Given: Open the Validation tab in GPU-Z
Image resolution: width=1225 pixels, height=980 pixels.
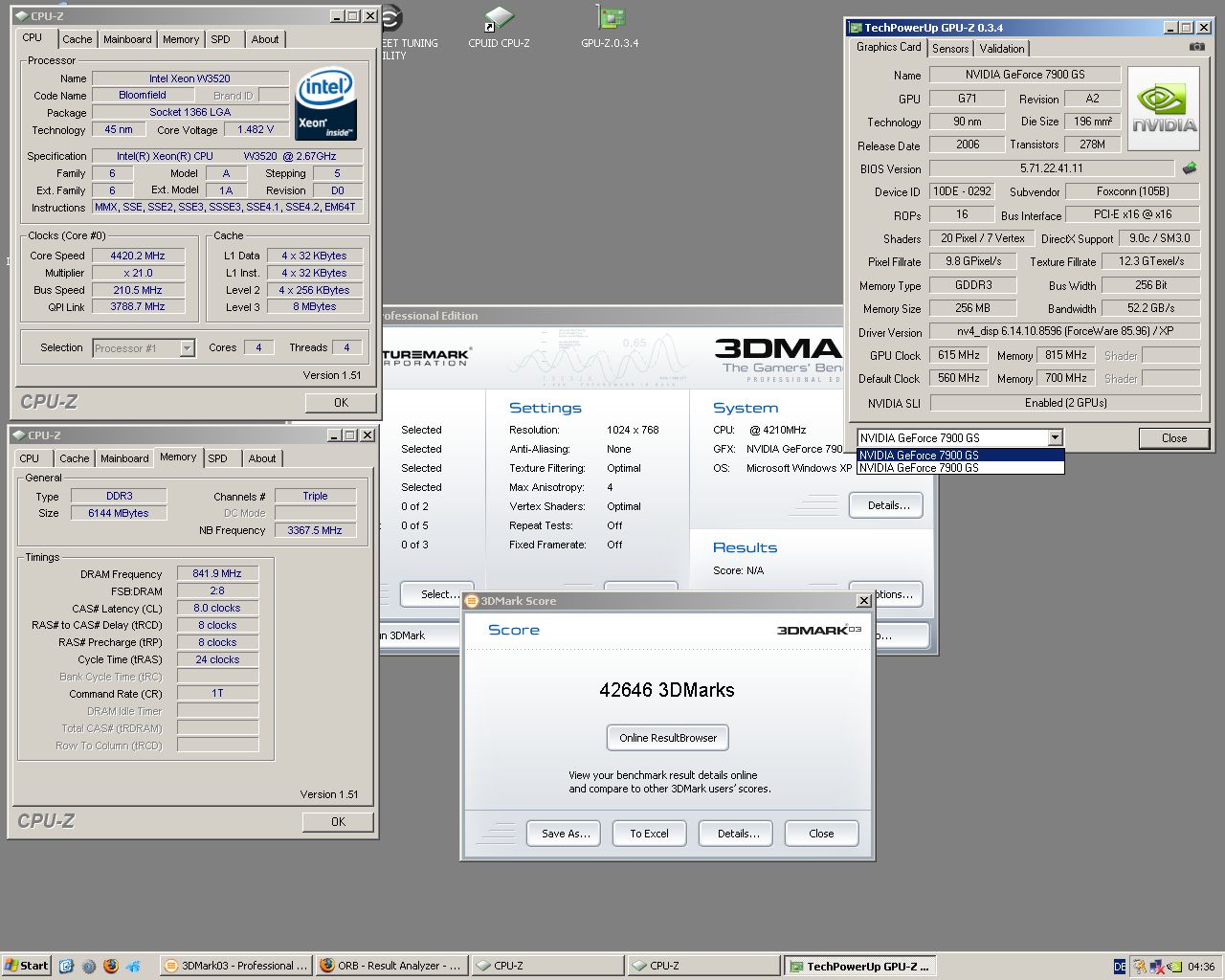Looking at the screenshot, I should pos(1002,49).
